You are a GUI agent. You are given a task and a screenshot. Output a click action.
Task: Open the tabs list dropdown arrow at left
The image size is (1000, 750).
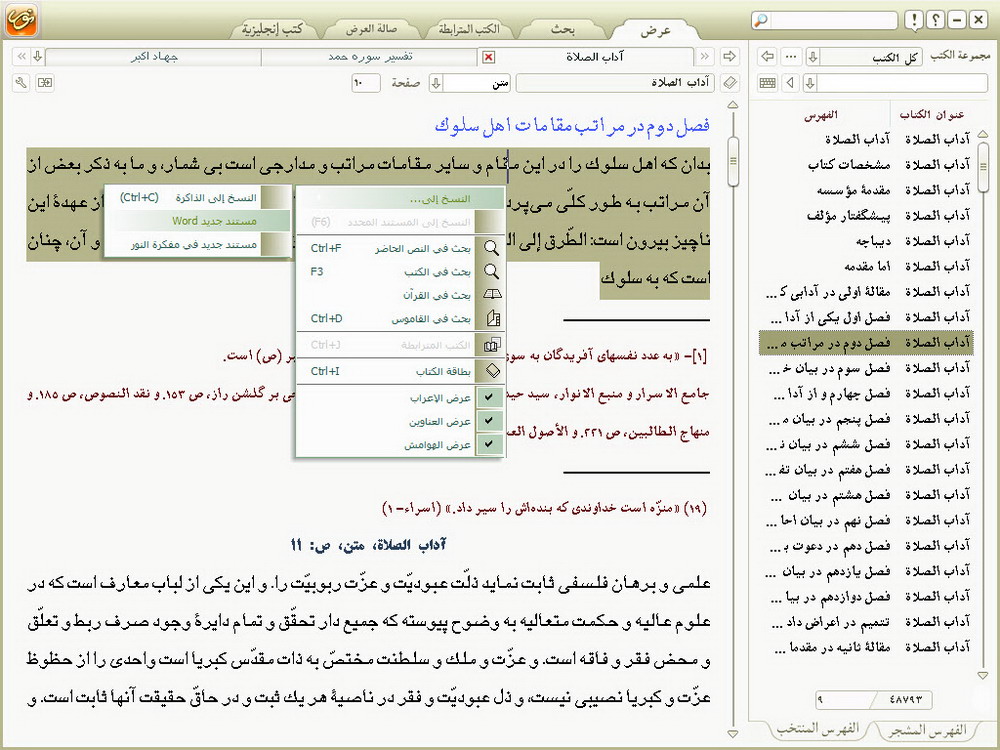(38, 57)
